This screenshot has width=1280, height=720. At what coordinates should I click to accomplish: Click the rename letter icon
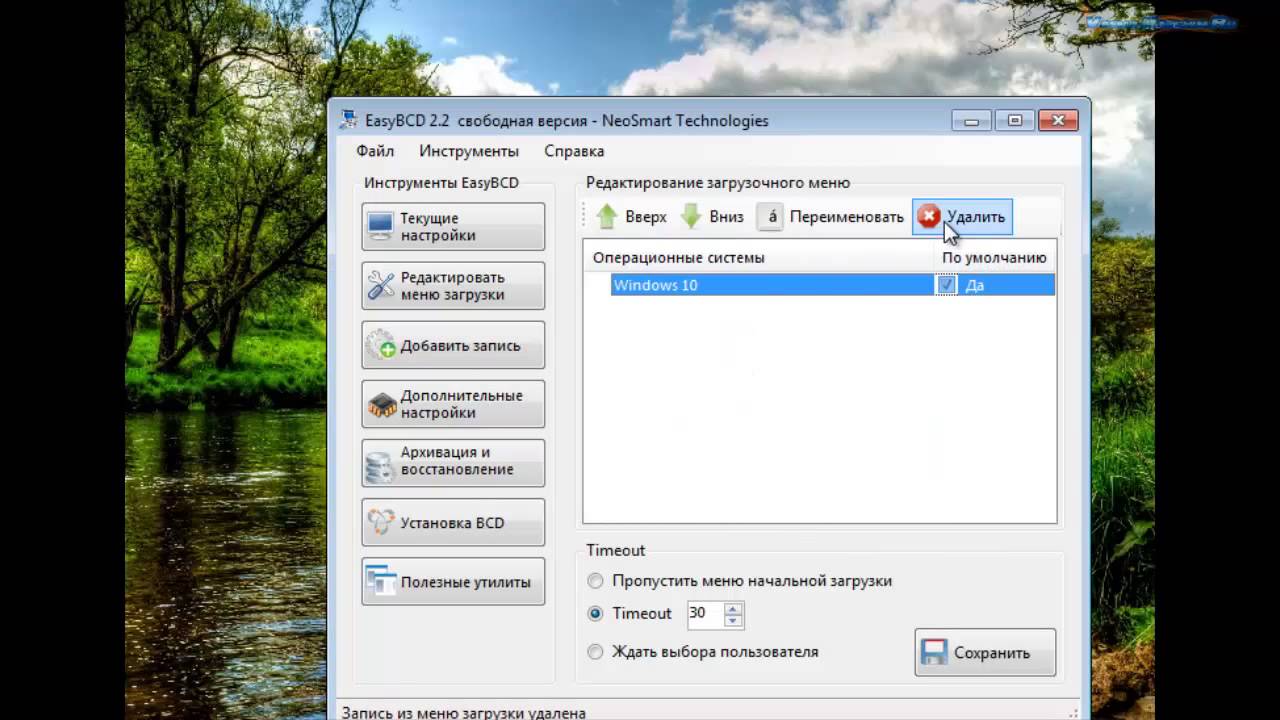pos(771,217)
